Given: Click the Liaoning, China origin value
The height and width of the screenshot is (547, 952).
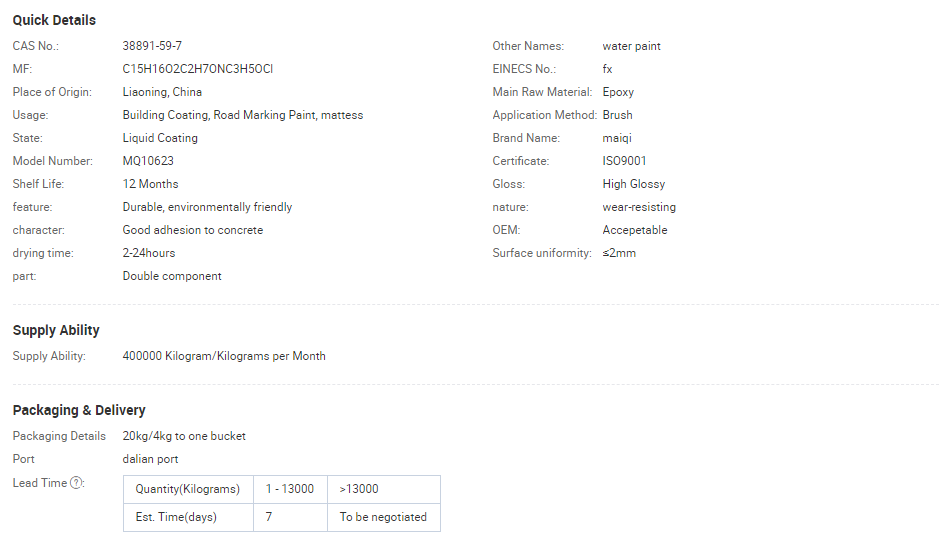Looking at the screenshot, I should (162, 92).
